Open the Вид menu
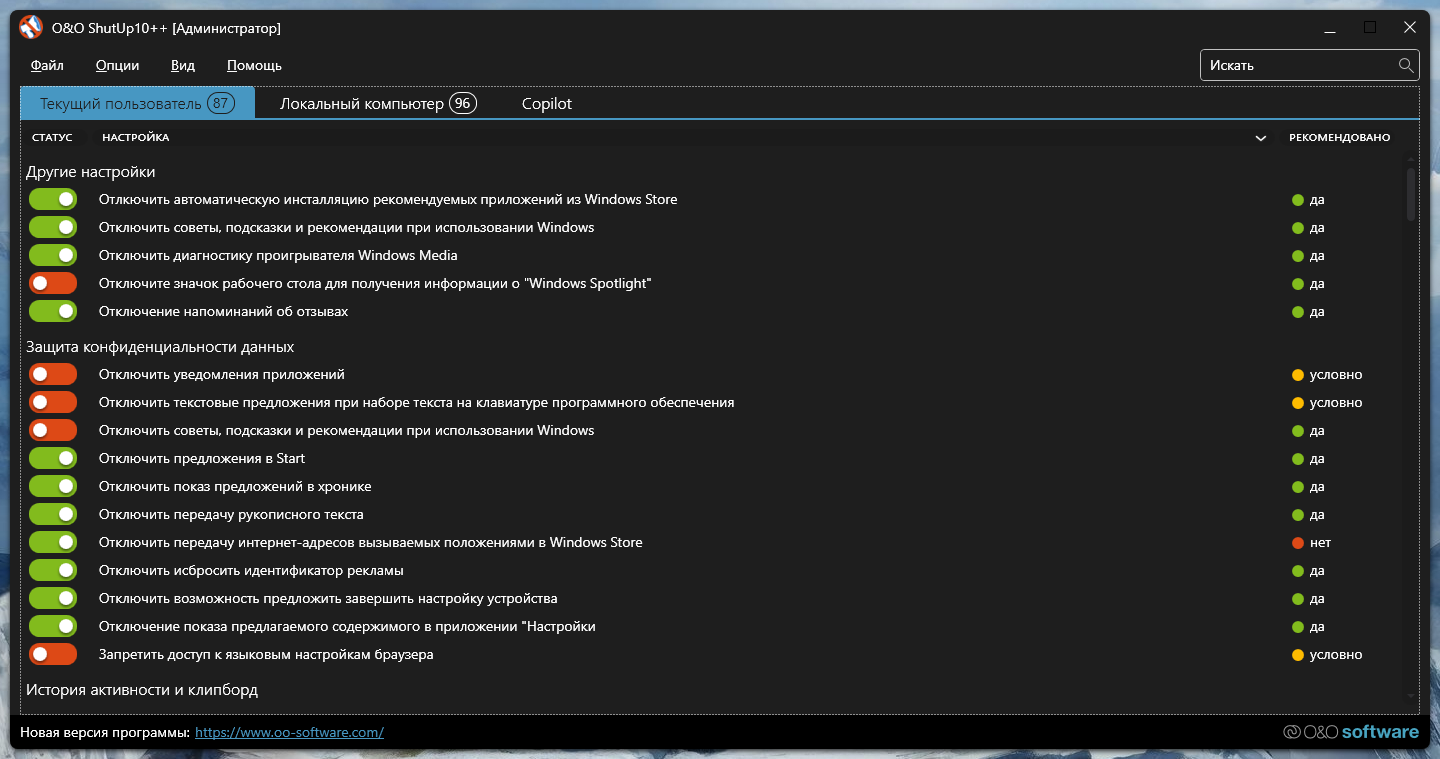Screen dimensions: 1440x759 pos(183,65)
